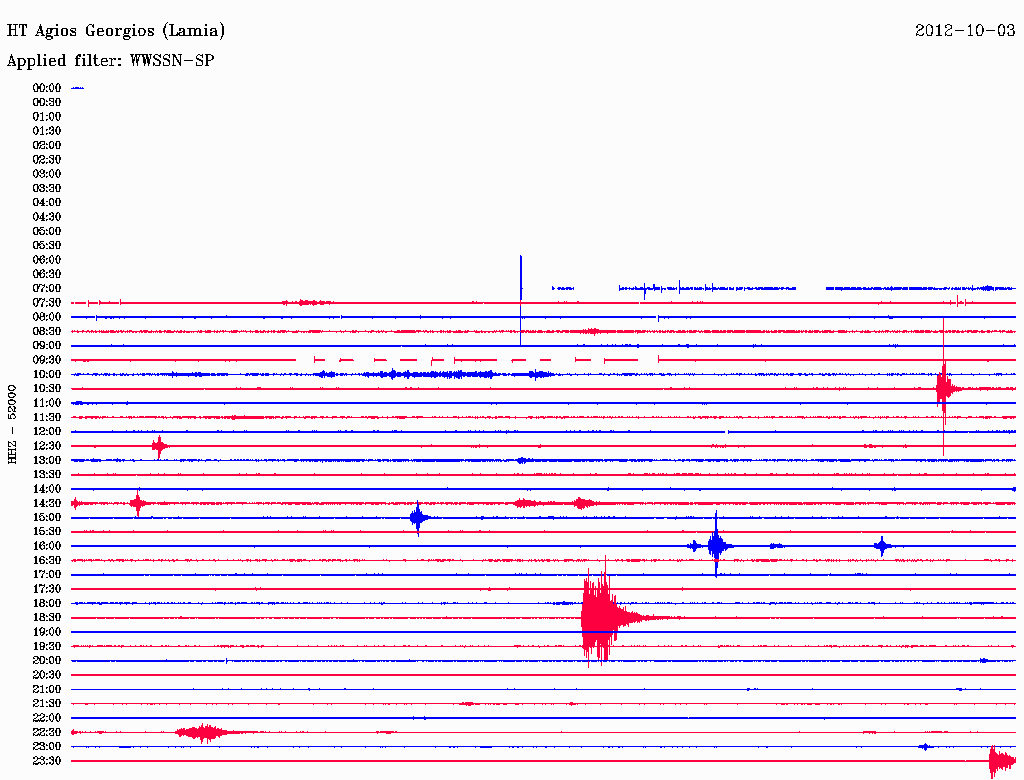Click the 08:30 time label

tap(47, 331)
